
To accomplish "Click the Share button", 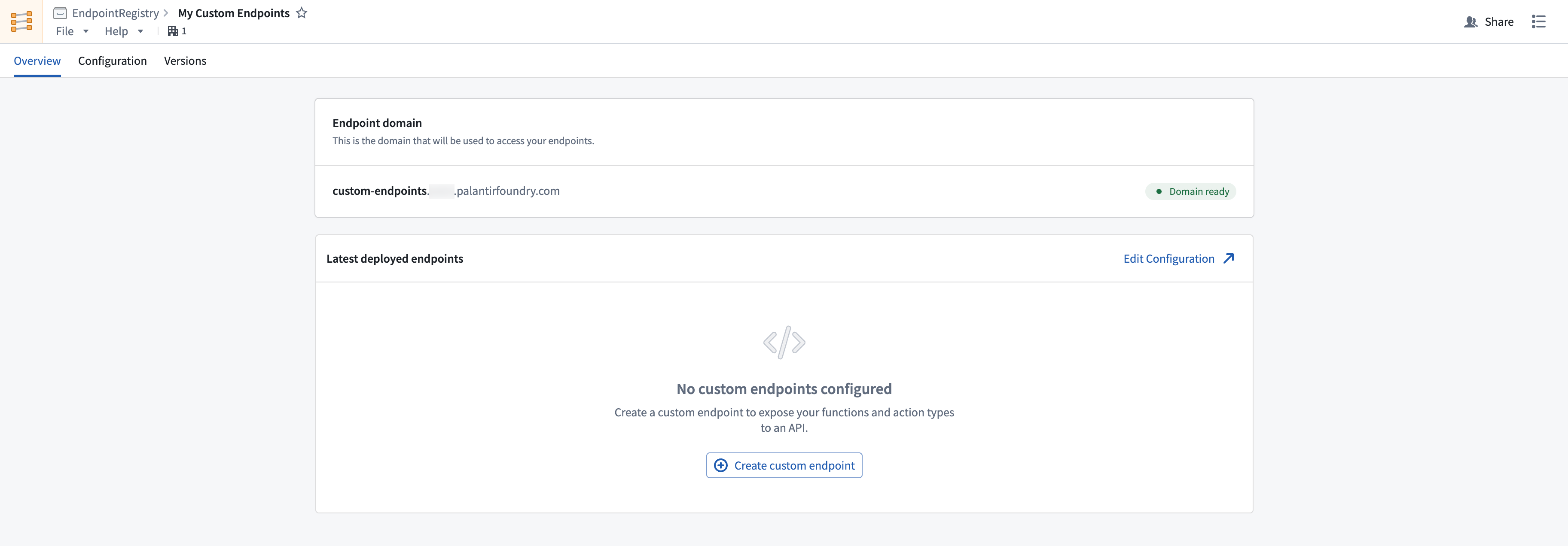I will [x=1498, y=21].
